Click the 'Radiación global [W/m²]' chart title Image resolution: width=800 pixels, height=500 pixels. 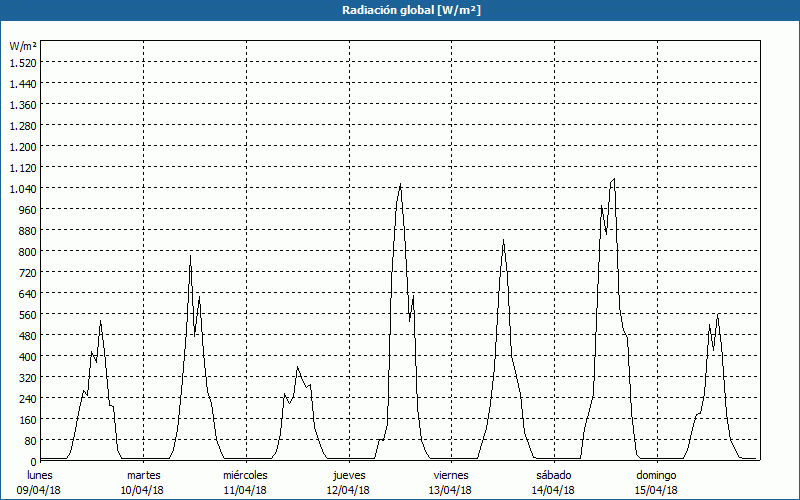(400, 10)
